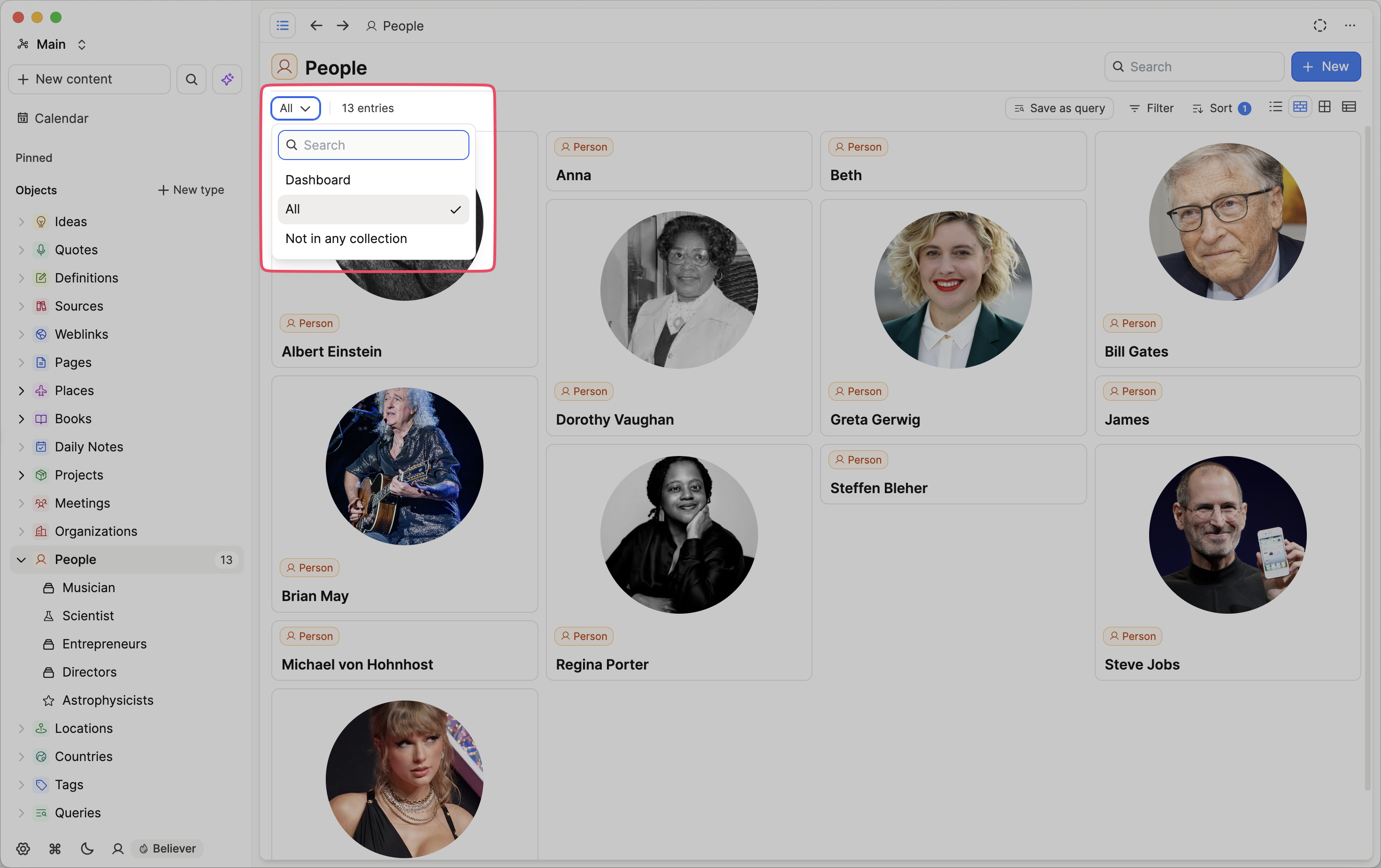Screen dimensions: 1381x868
Task: Click the People type icon in header
Action: click(284, 67)
